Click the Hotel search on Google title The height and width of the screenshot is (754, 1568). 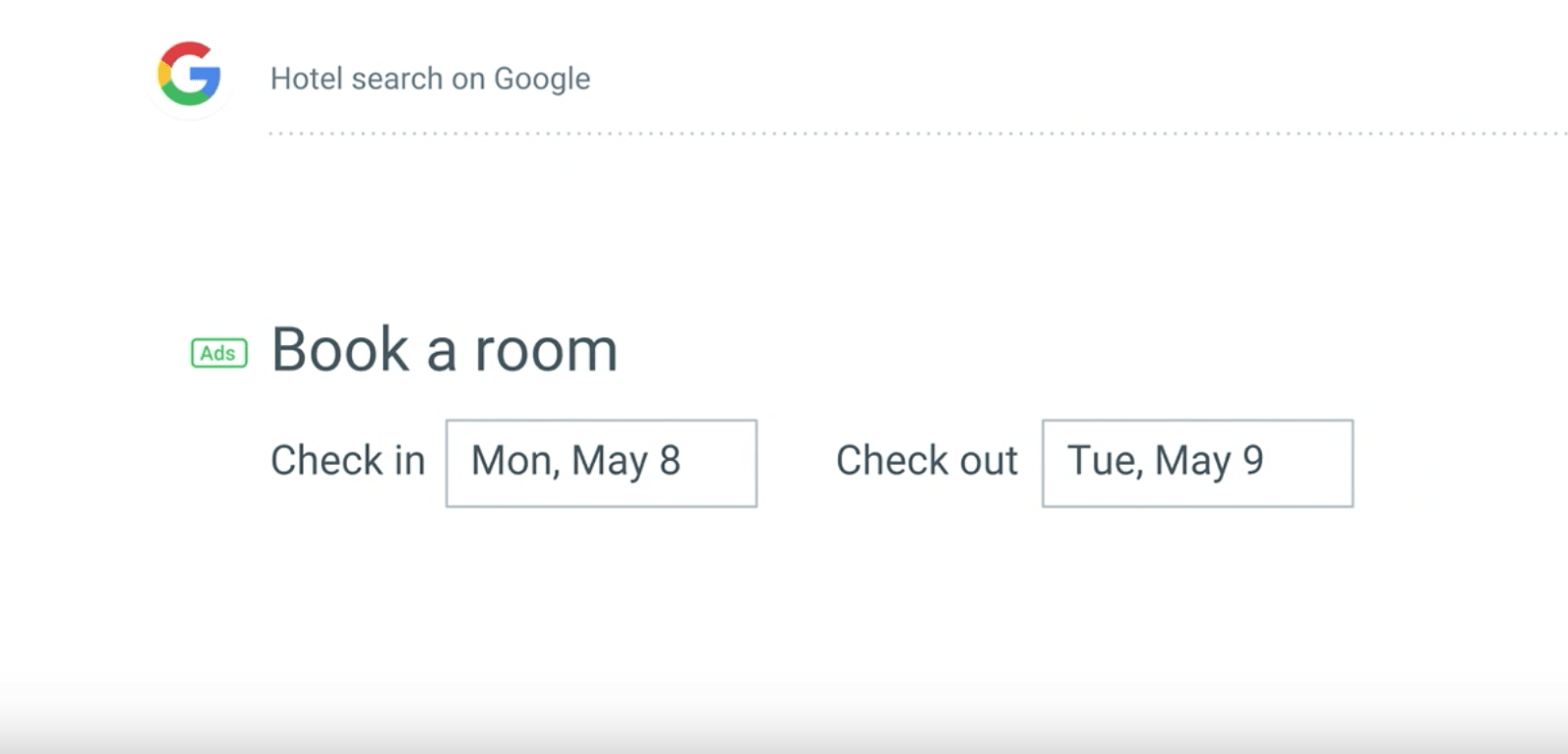(x=430, y=78)
